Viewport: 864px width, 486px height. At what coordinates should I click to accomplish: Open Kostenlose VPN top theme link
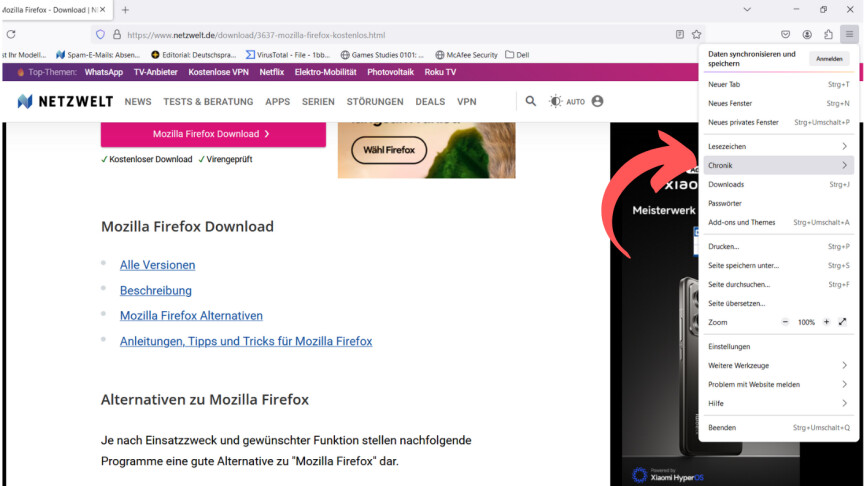pyautogui.click(x=218, y=72)
